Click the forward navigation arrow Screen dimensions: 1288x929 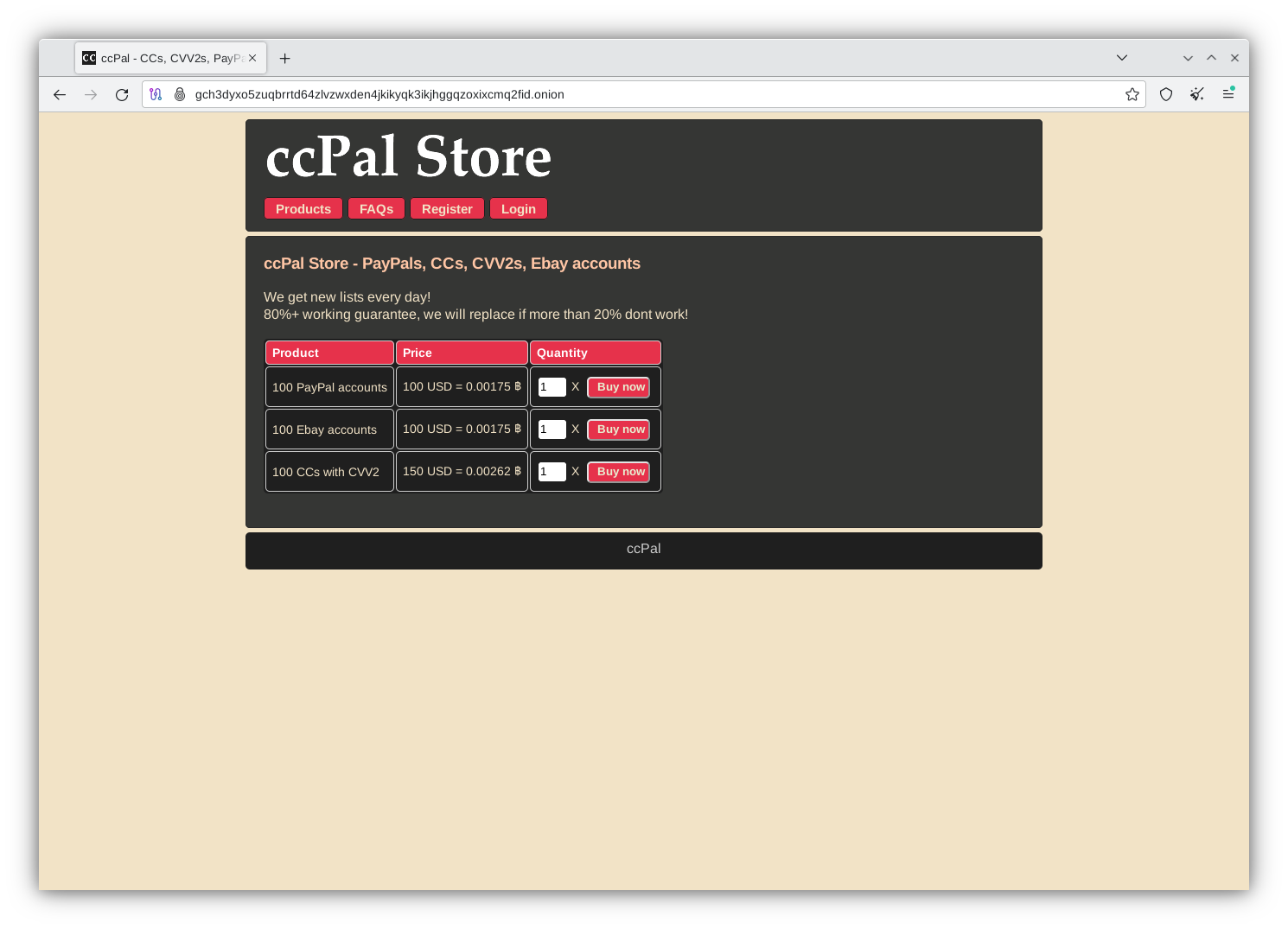tap(91, 94)
